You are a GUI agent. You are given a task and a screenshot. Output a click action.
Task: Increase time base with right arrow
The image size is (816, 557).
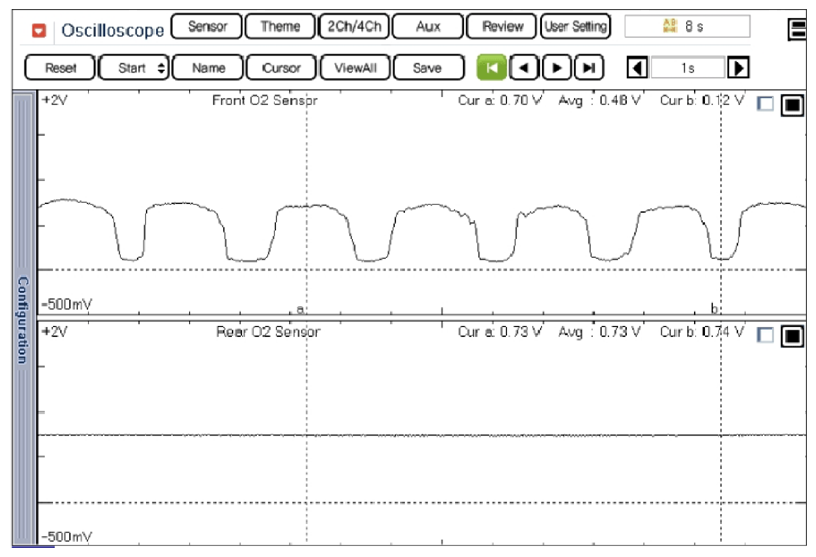click(x=738, y=68)
